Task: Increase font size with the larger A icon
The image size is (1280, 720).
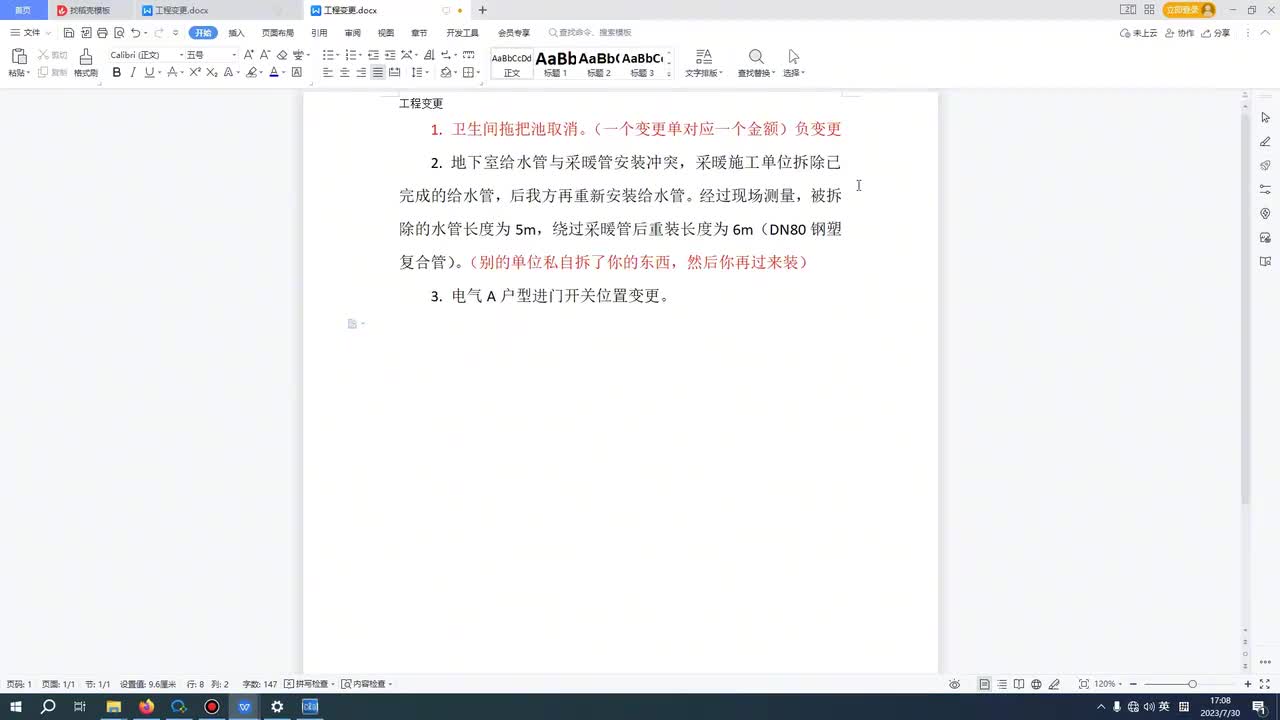Action: 249,55
